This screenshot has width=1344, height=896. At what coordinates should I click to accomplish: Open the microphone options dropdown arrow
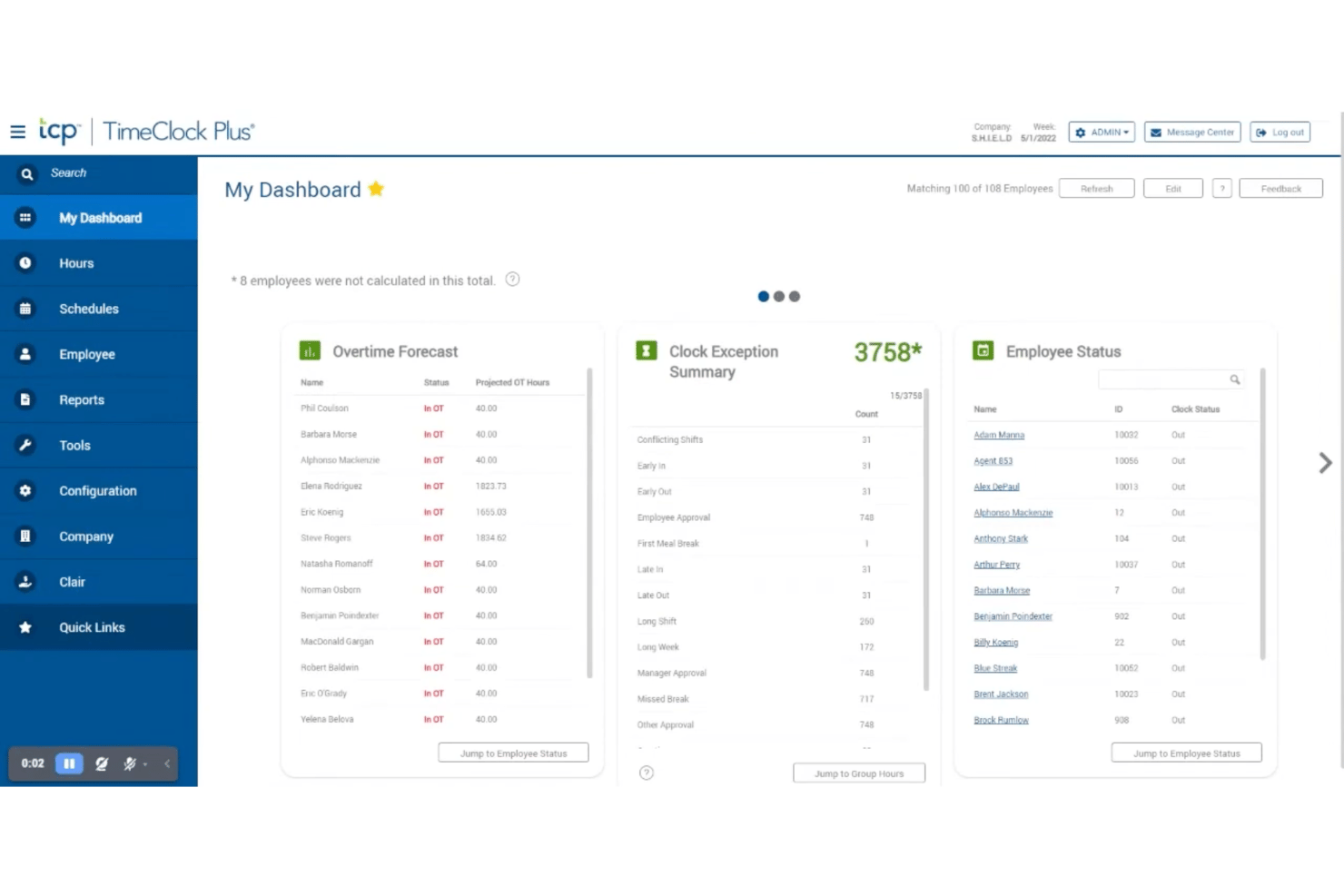point(145,764)
